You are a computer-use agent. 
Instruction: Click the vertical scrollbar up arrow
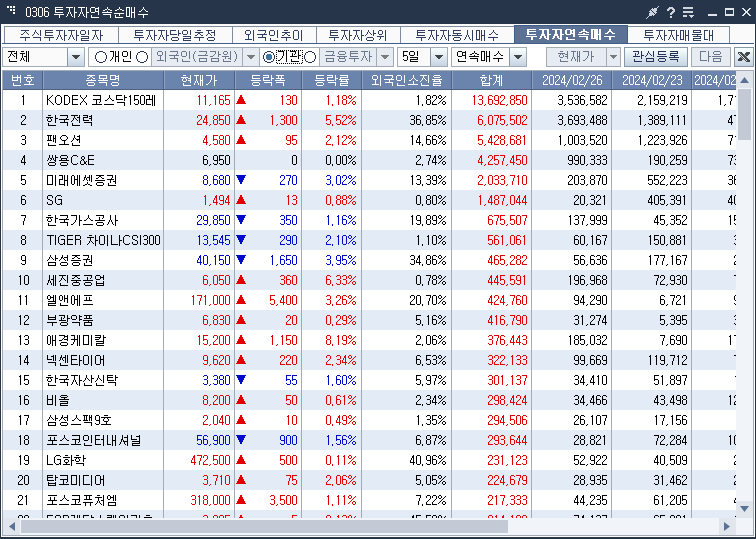point(744,80)
